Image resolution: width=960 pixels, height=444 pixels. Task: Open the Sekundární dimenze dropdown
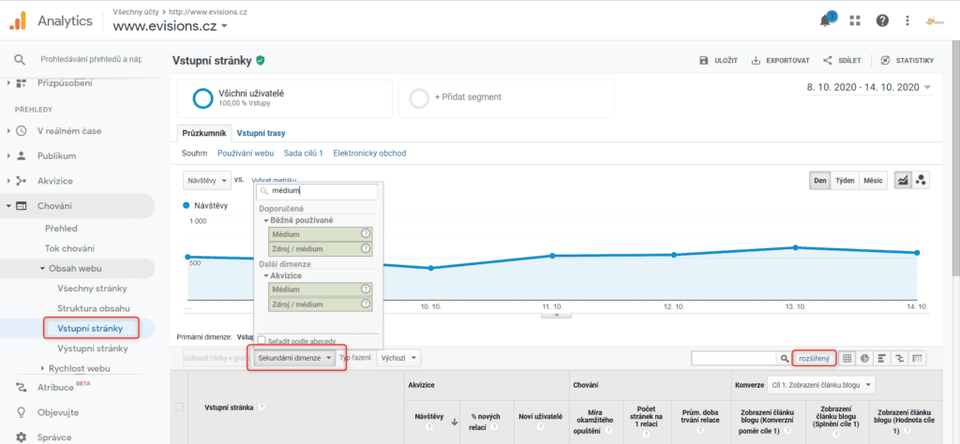click(295, 358)
